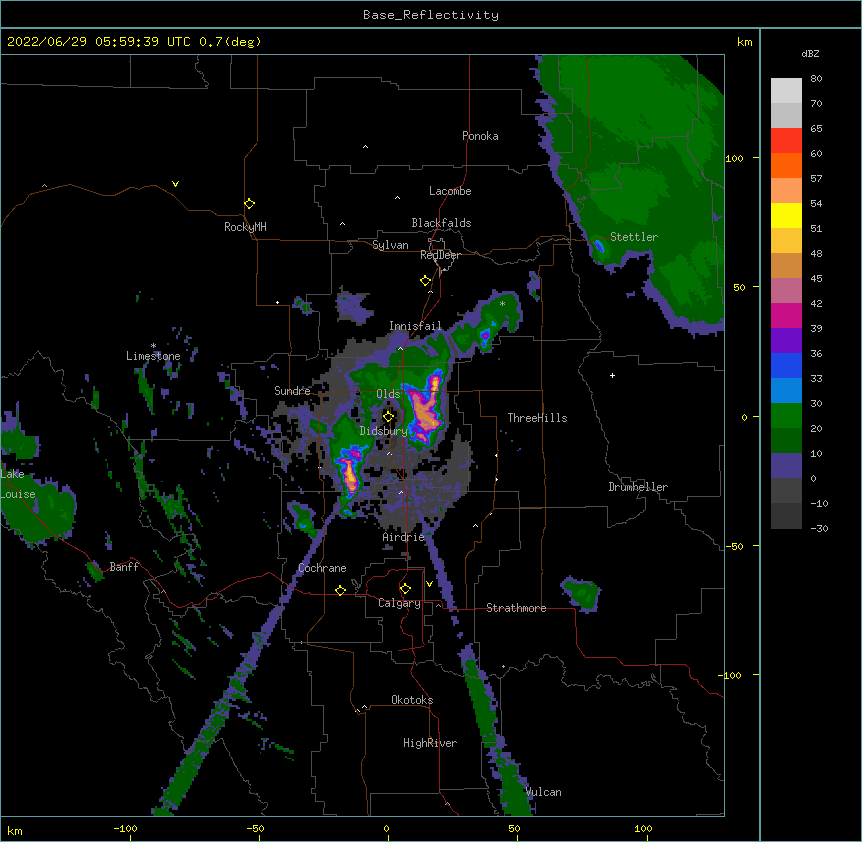Click the Sundre label
This screenshot has height=842, width=862.
[x=292, y=391]
